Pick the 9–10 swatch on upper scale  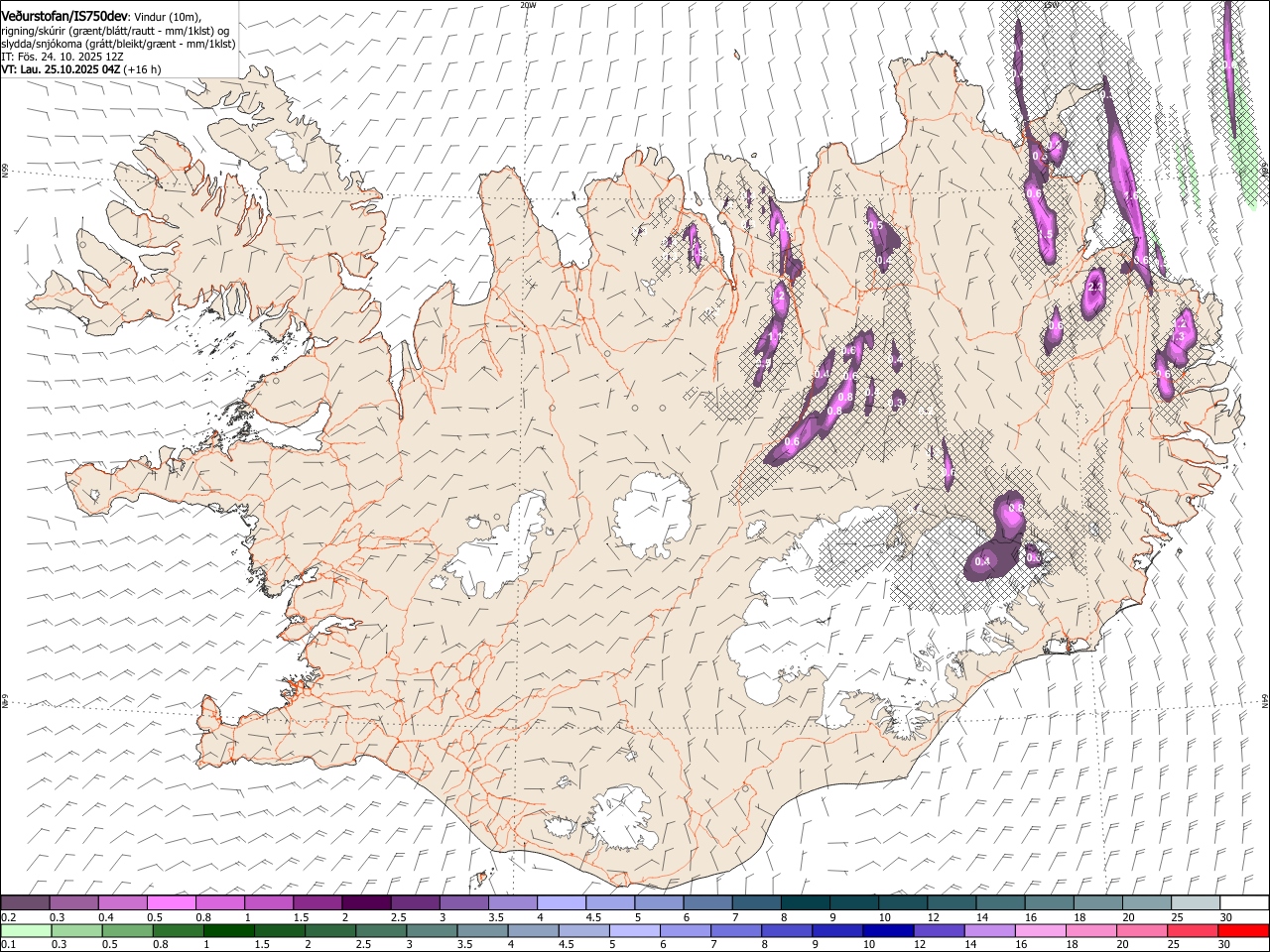(x=852, y=902)
